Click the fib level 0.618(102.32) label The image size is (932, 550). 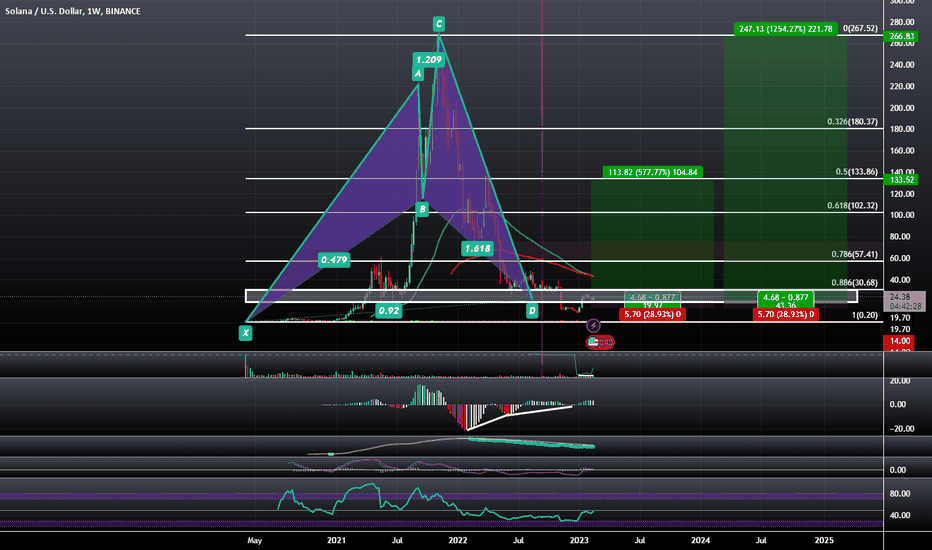(x=852, y=205)
